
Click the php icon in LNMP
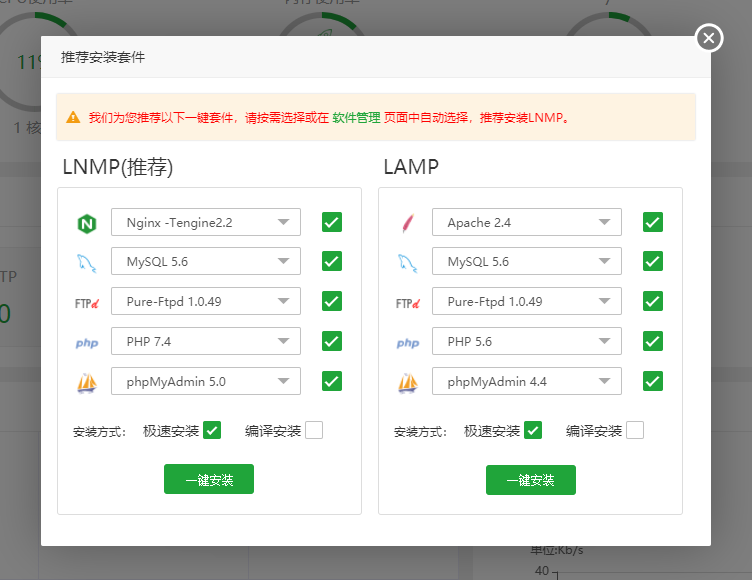click(x=87, y=343)
